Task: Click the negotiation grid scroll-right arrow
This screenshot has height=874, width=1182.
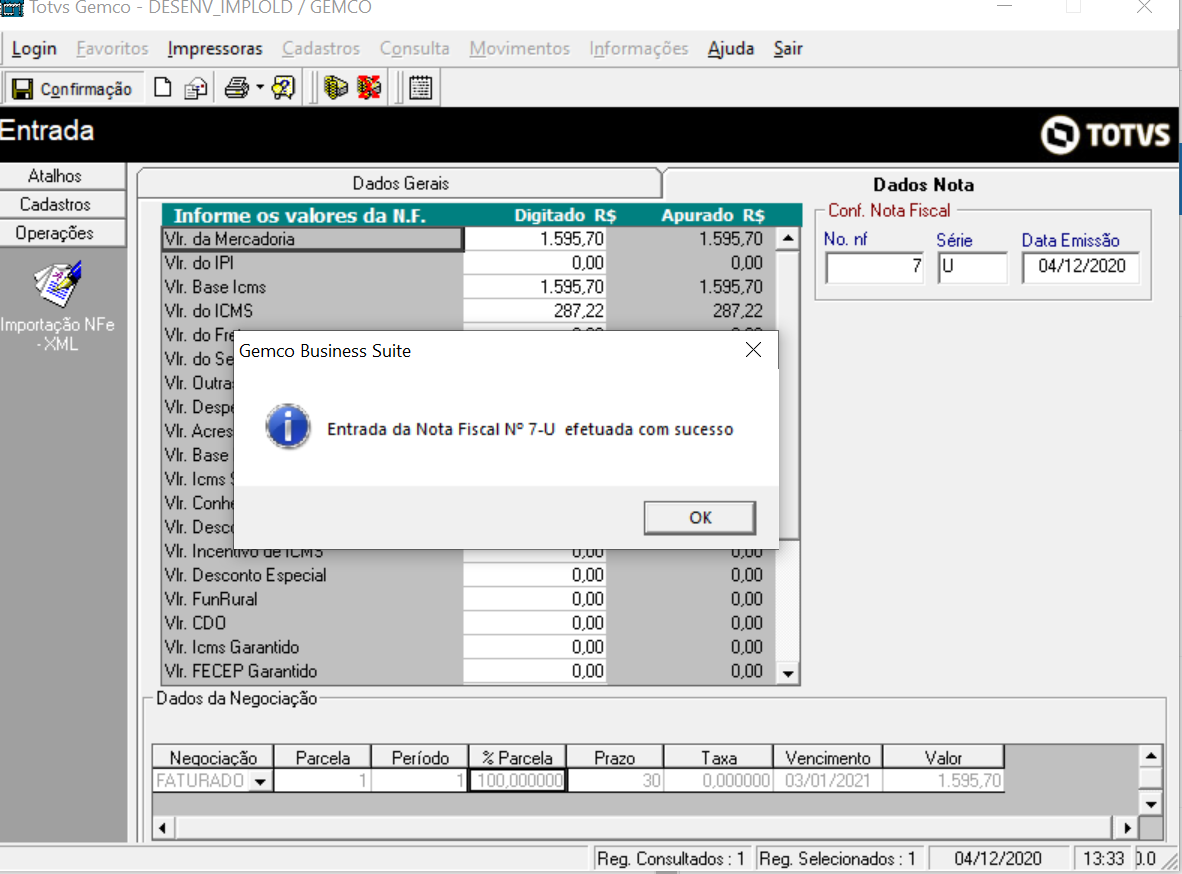Action: click(x=1126, y=828)
